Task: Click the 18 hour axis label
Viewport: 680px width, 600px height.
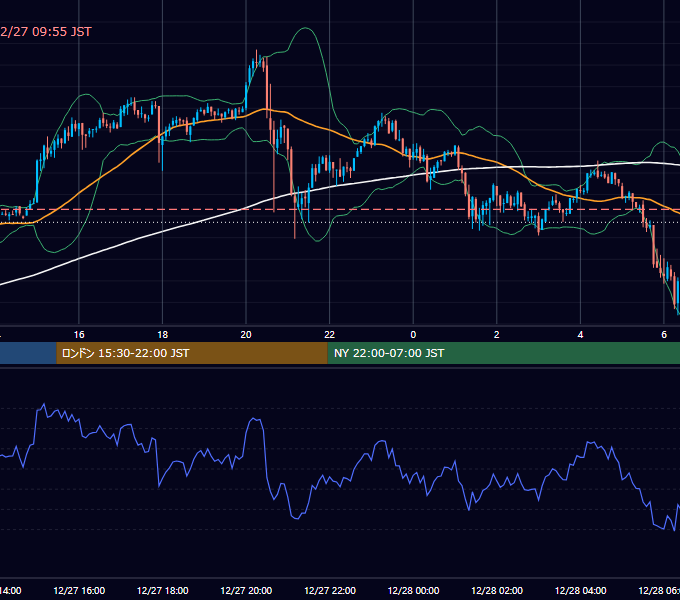Action: (163, 335)
